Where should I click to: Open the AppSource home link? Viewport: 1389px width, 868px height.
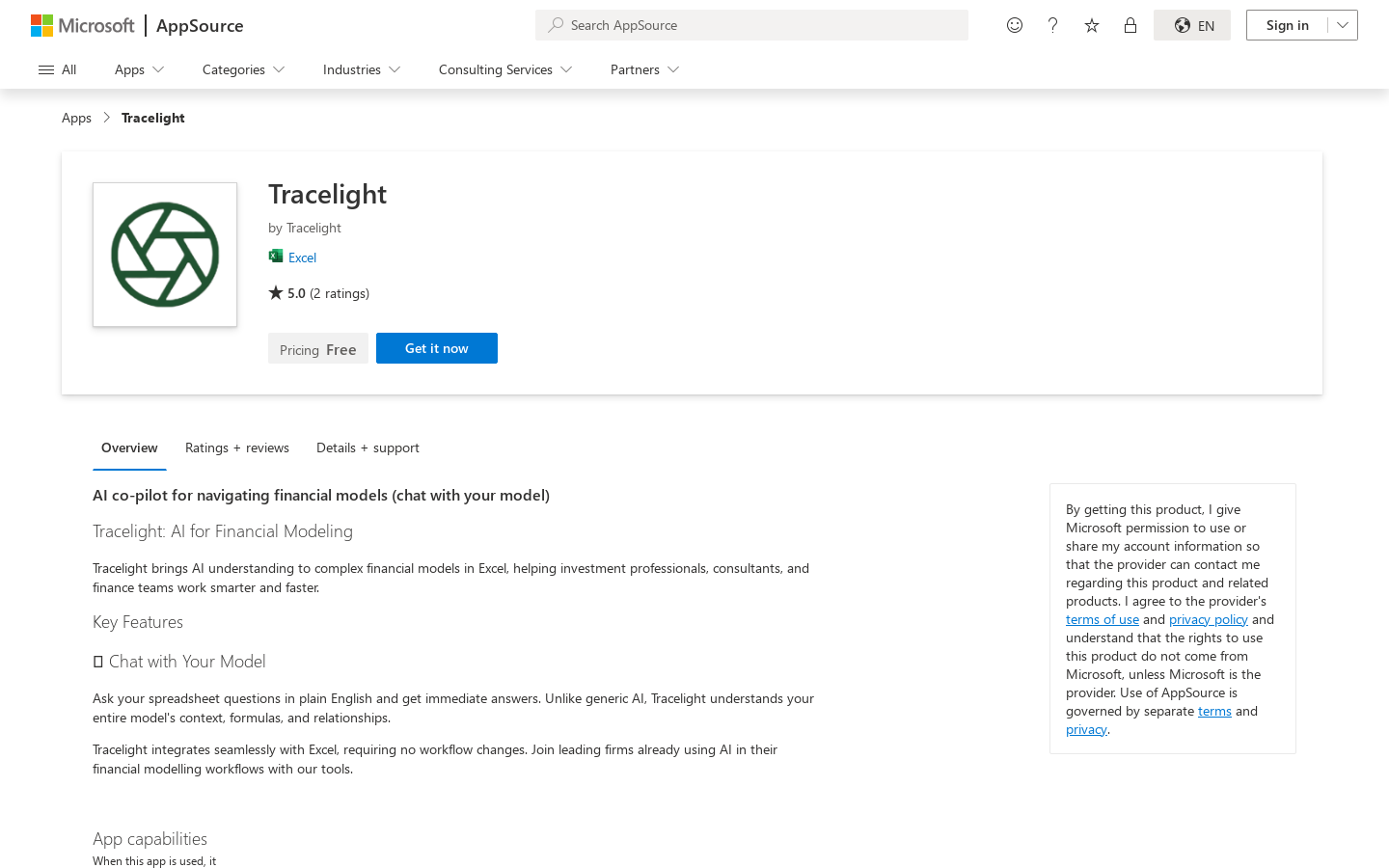click(x=200, y=26)
